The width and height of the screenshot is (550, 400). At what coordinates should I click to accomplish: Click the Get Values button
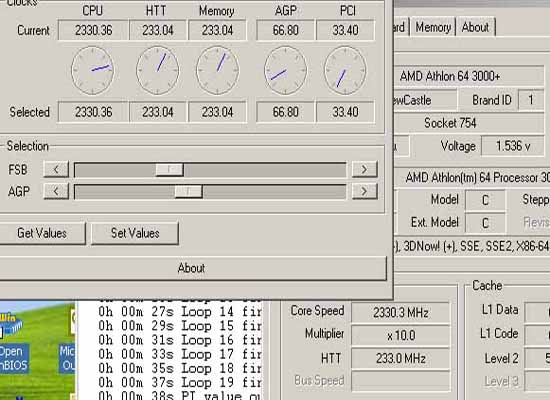[42, 233]
